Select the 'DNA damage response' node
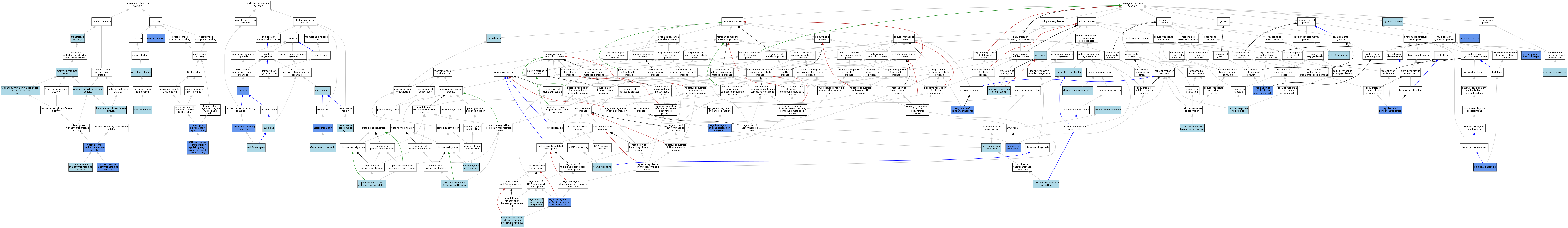 [x=1108, y=110]
